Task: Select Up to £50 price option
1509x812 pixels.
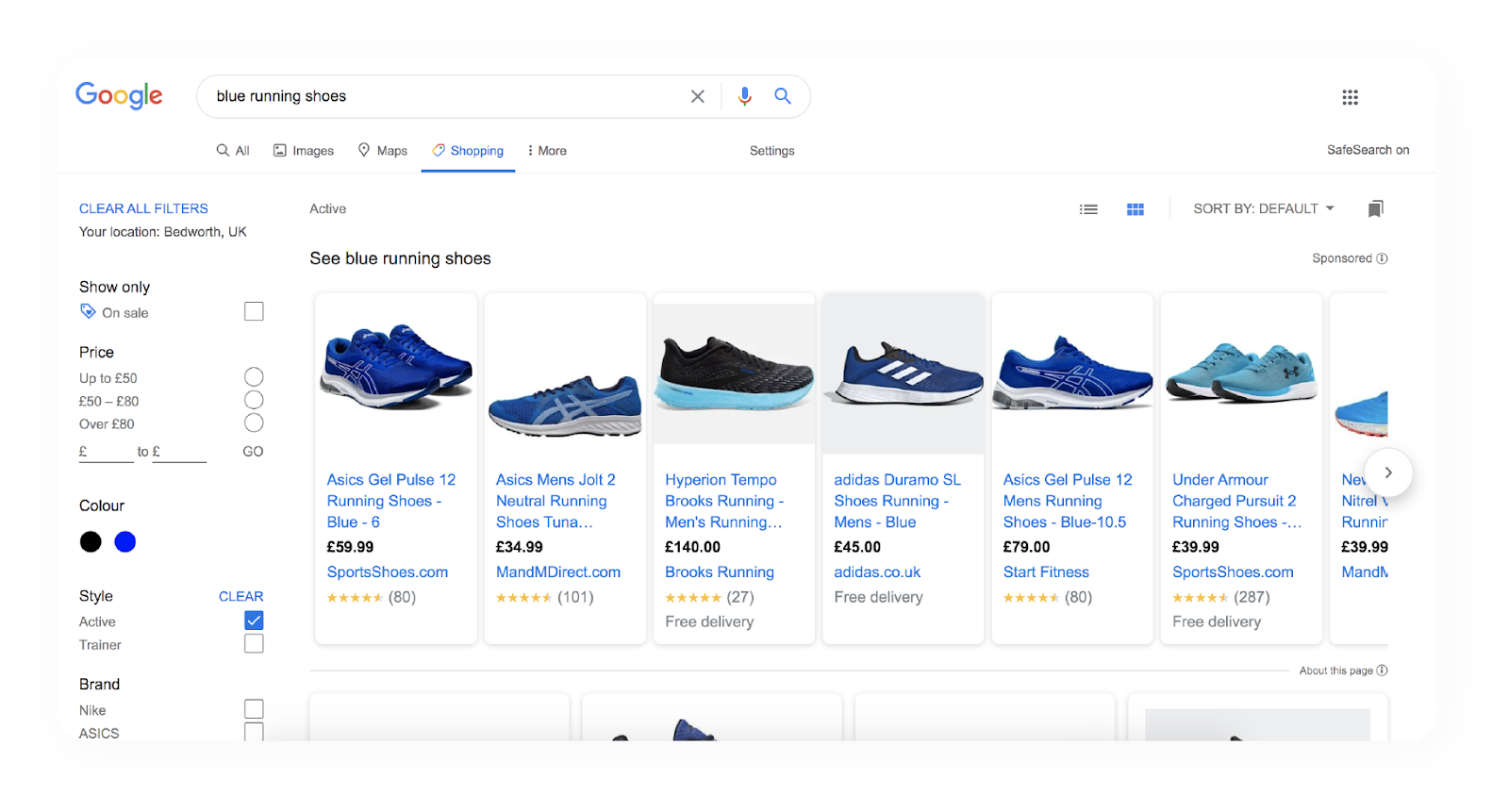Action: 254,377
